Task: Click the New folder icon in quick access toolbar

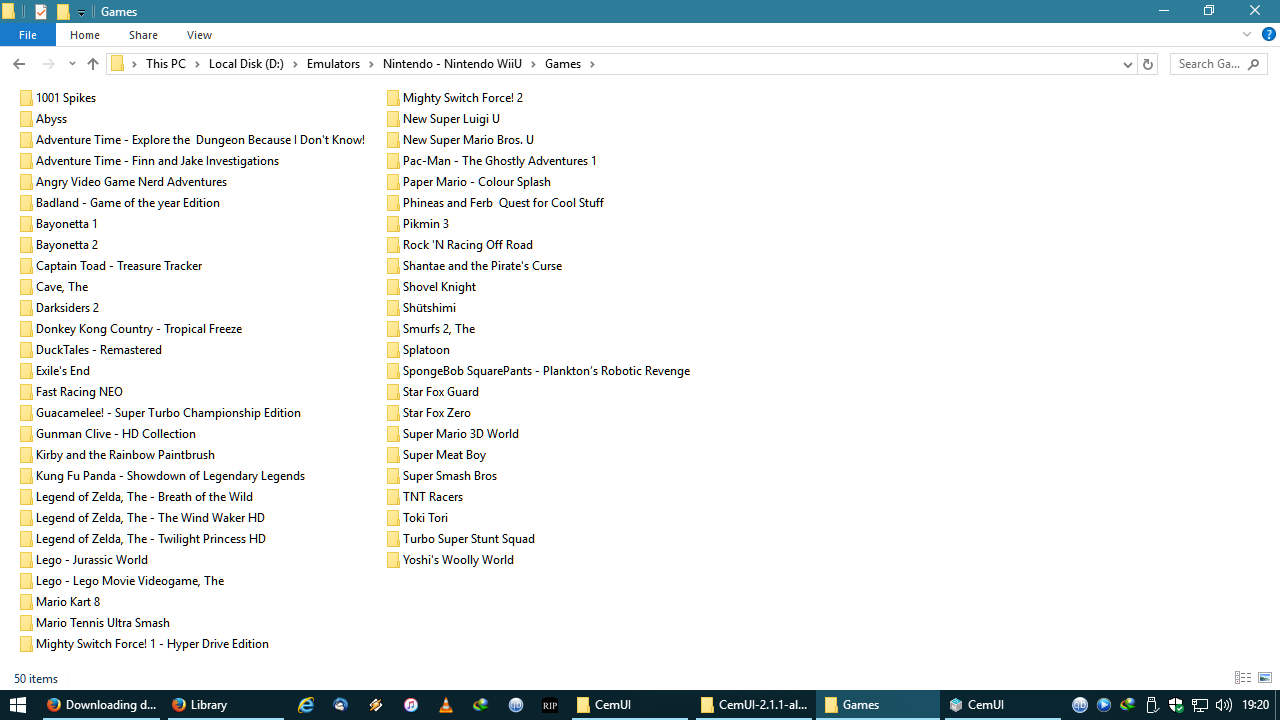Action: (63, 12)
